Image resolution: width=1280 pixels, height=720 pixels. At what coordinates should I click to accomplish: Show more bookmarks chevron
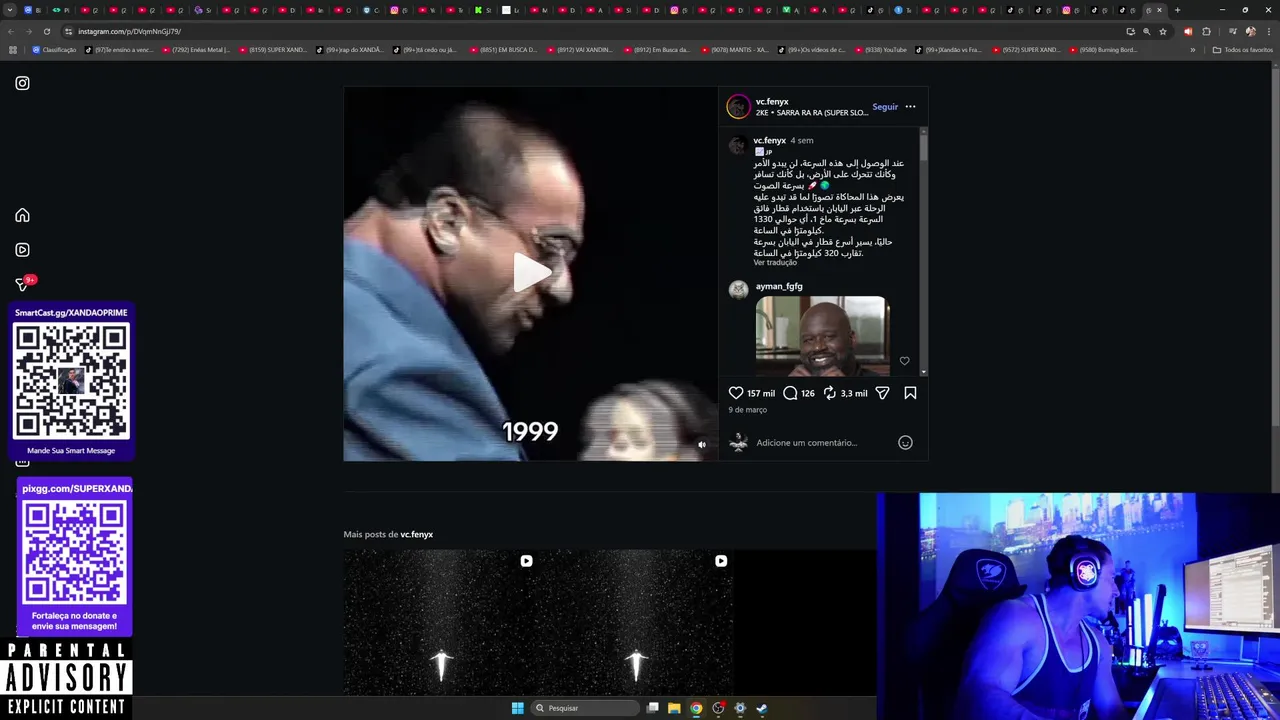coord(1192,49)
